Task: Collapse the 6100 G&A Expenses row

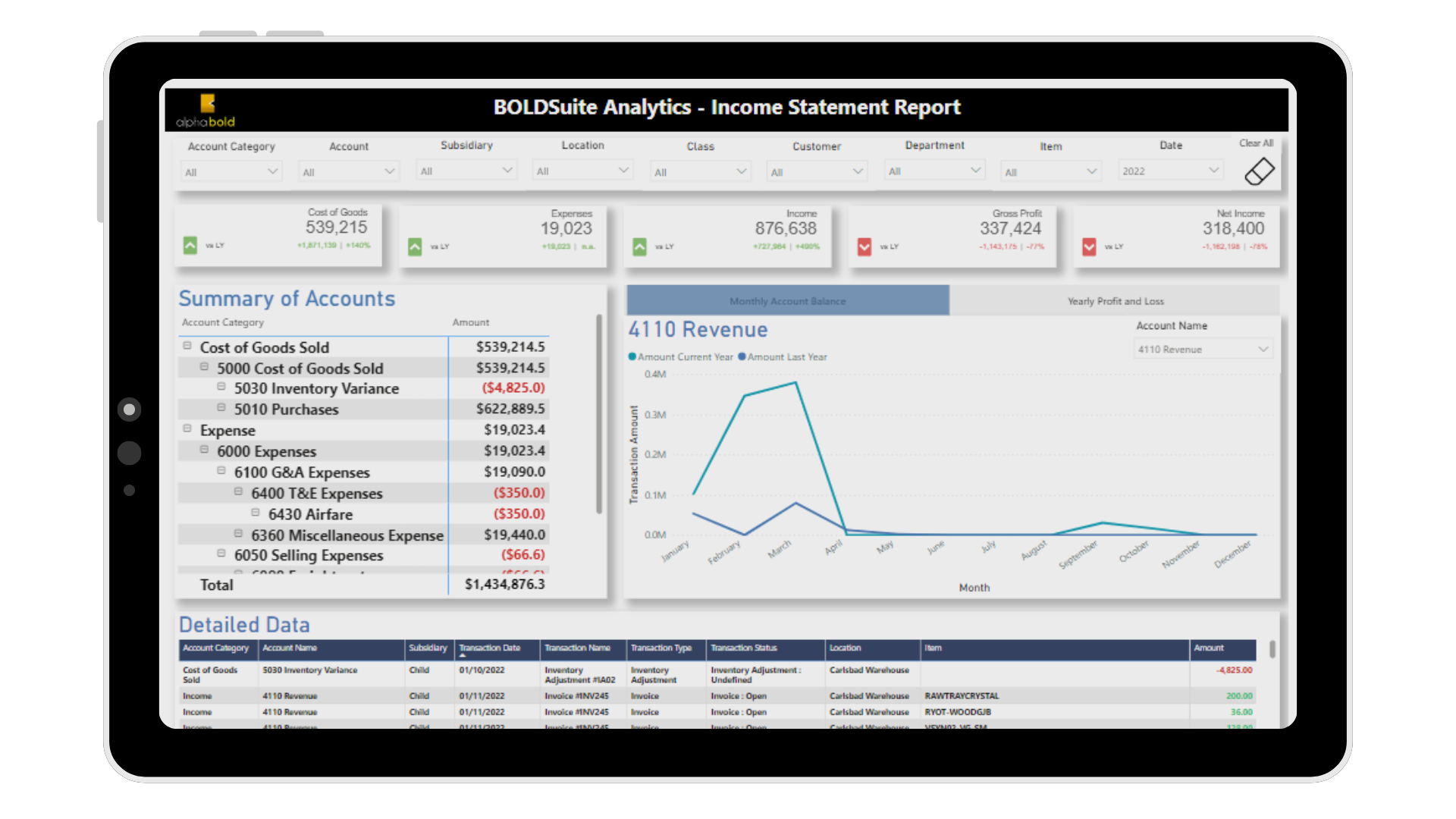Action: (221, 471)
